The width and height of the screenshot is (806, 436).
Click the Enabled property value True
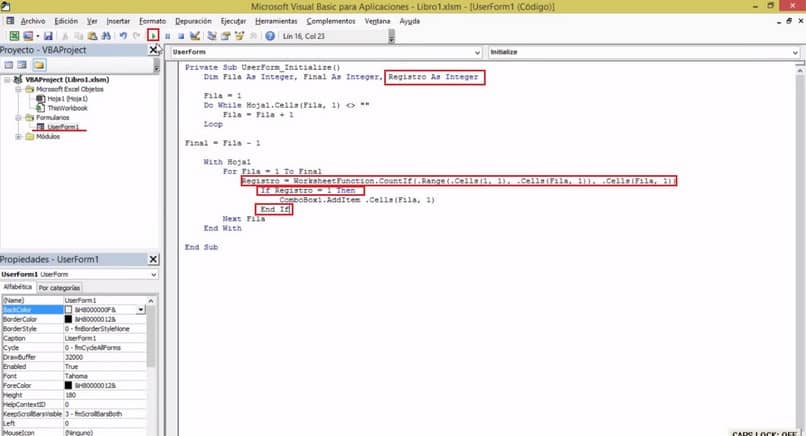(x=104, y=367)
